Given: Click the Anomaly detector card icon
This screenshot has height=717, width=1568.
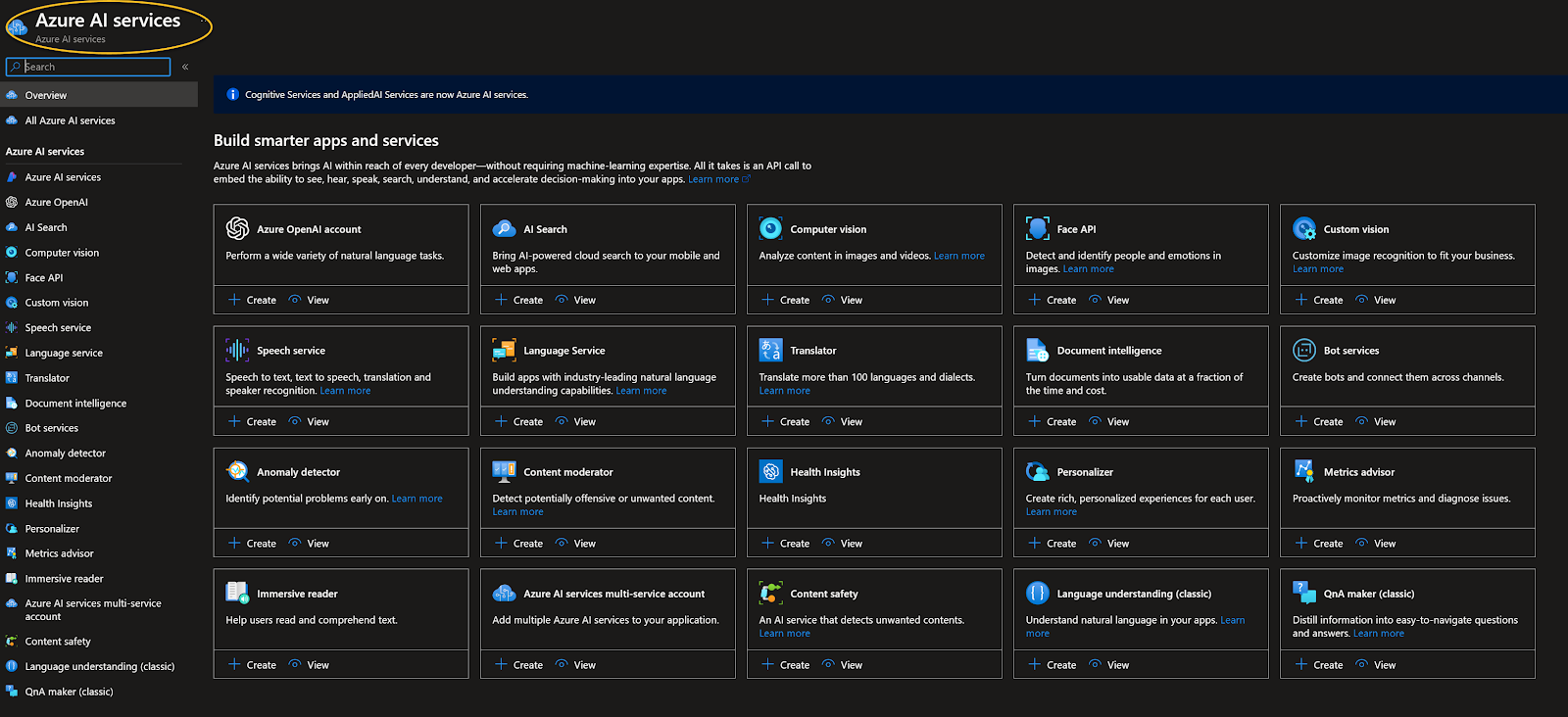Looking at the screenshot, I should tap(237, 471).
